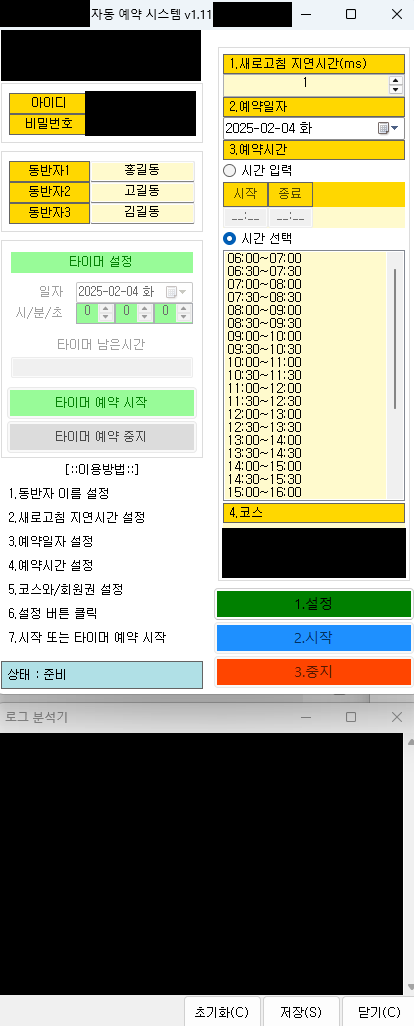
Task: Select the 시간 선택 radio button
Action: coord(229,238)
